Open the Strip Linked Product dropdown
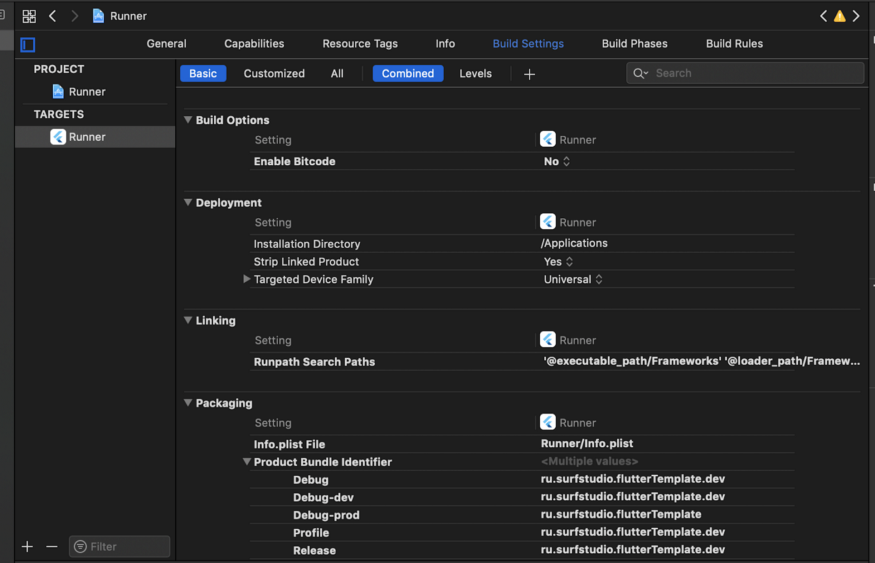The width and height of the screenshot is (875, 563). [558, 262]
